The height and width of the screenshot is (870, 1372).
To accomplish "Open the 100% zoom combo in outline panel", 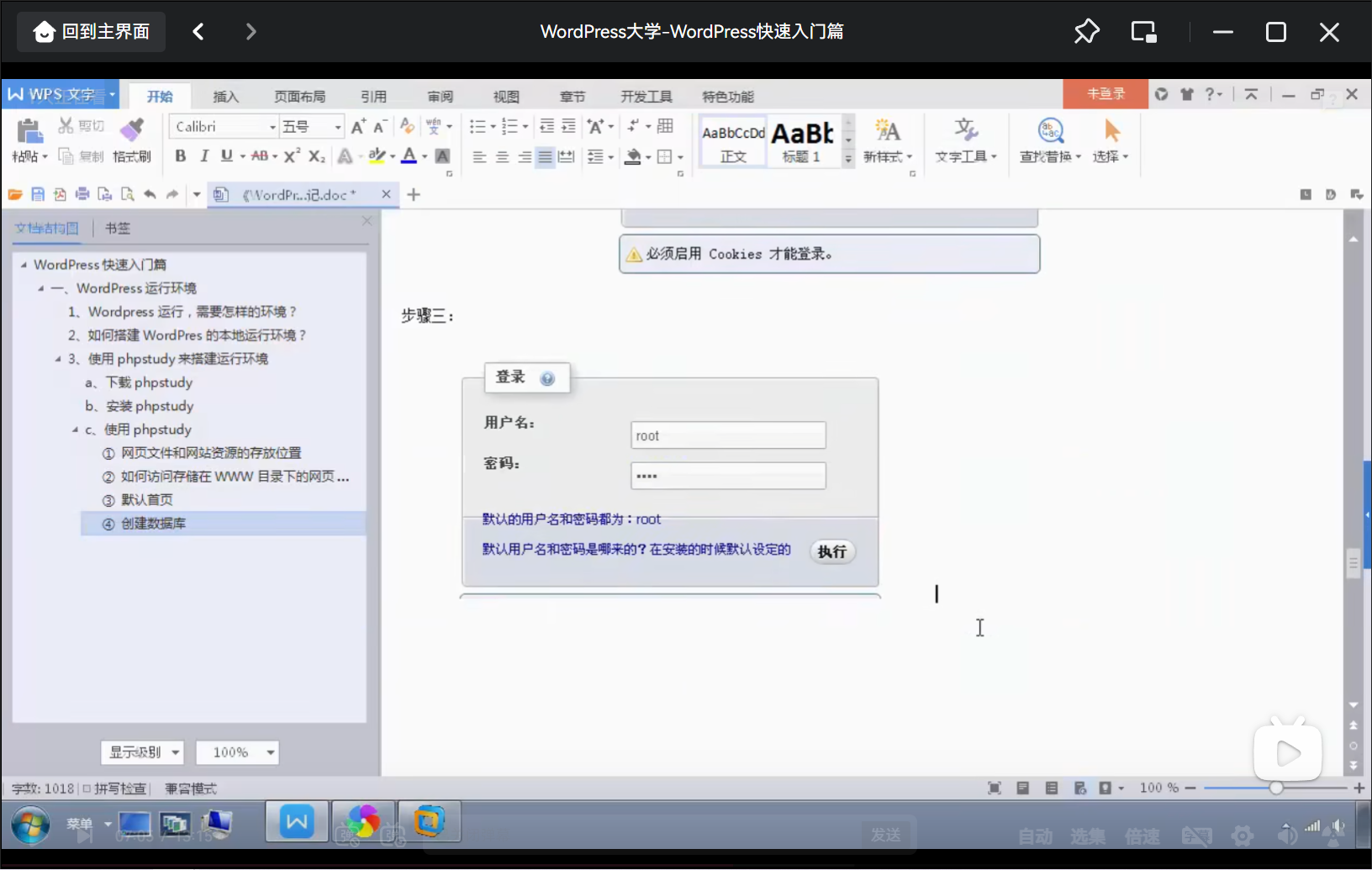I will [237, 752].
